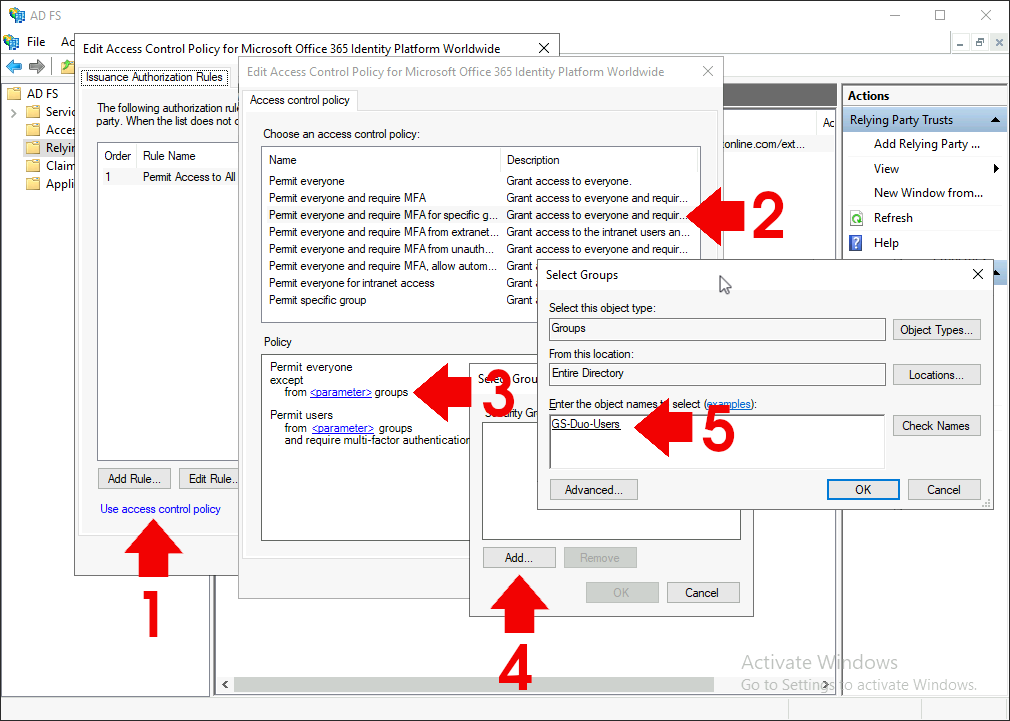Click the Description column header in policy list
Screen dimensions: 1010x721
point(600,160)
